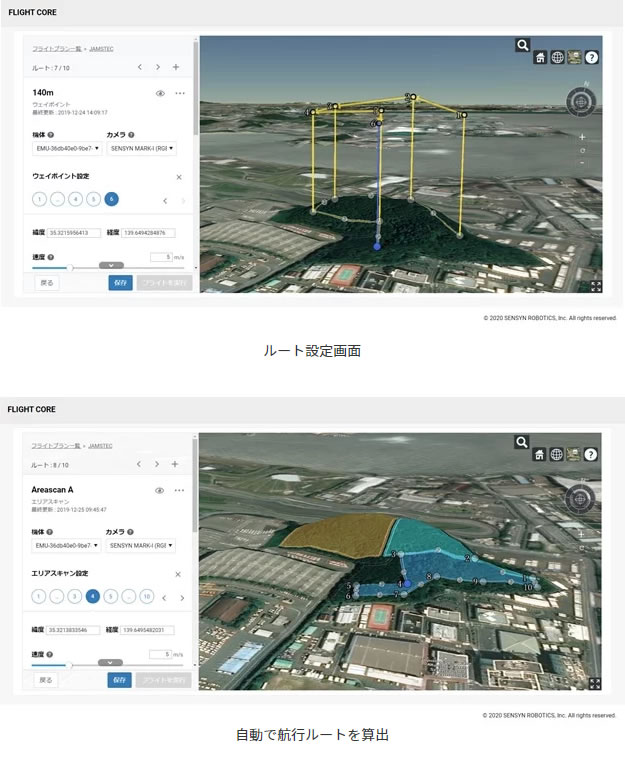The image size is (625, 759).
Task: Open the more options menu for Areascan A
Action: point(179,490)
